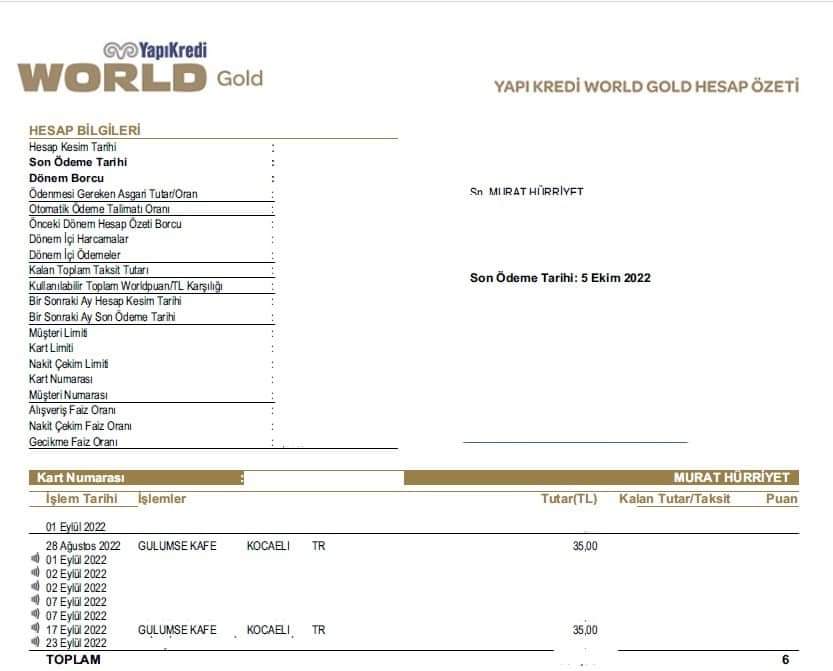The width and height of the screenshot is (833, 671).
Task: Click 'Otomatik Ödeme Talimatı Oranı' label
Action: pyautogui.click(x=99, y=209)
